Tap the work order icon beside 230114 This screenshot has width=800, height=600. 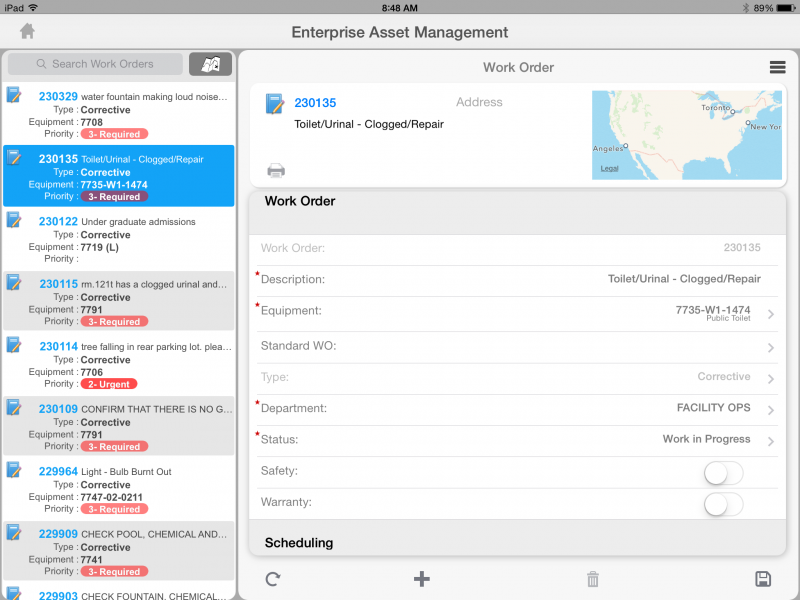(14, 344)
